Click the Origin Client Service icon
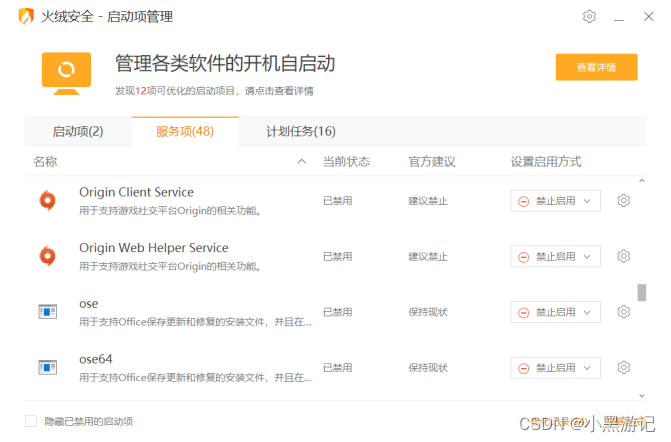Viewport: 671px width, 442px height. click(x=48, y=200)
